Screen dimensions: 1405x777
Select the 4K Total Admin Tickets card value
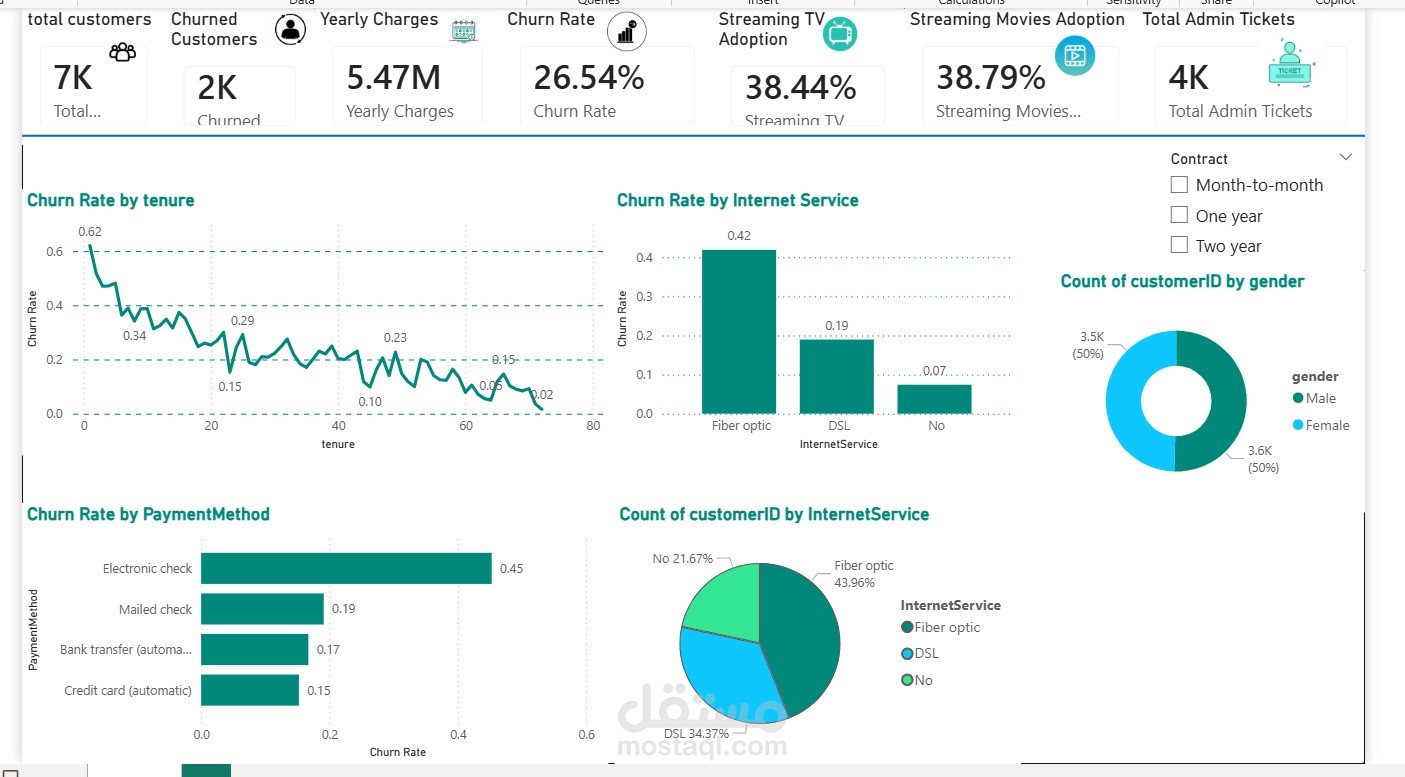[x=1189, y=77]
